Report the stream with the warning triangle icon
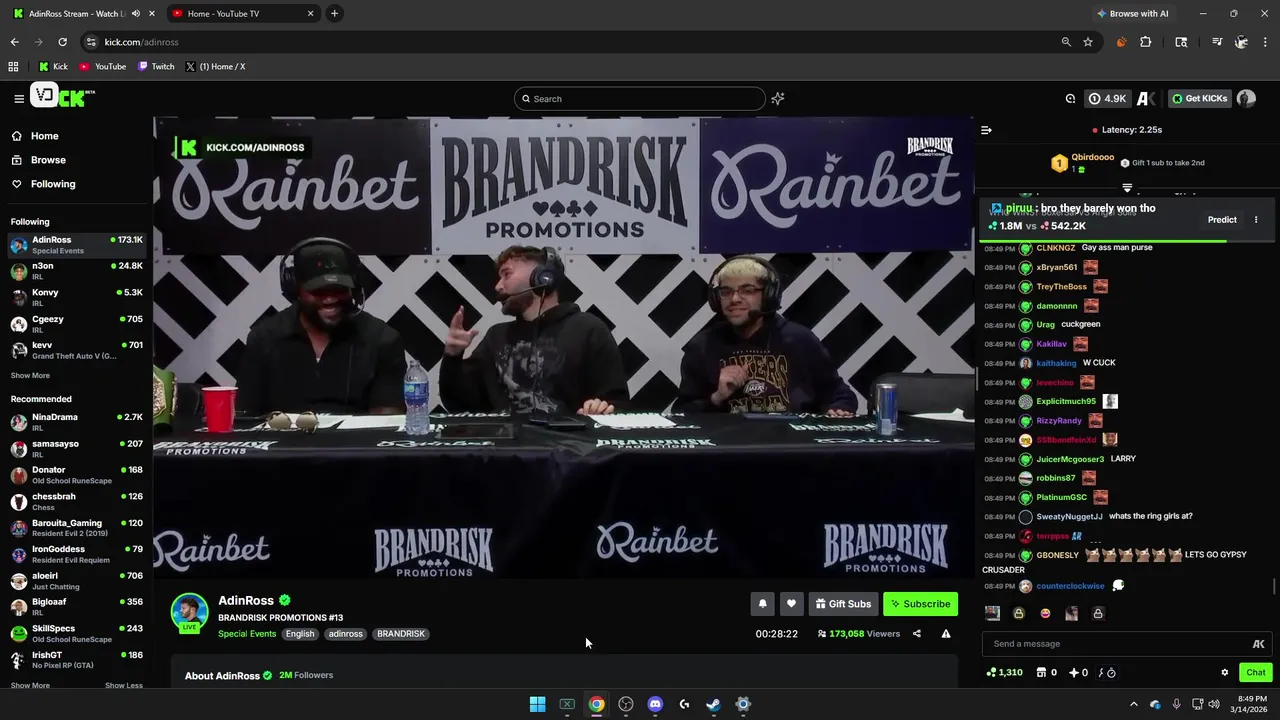 pos(946,634)
